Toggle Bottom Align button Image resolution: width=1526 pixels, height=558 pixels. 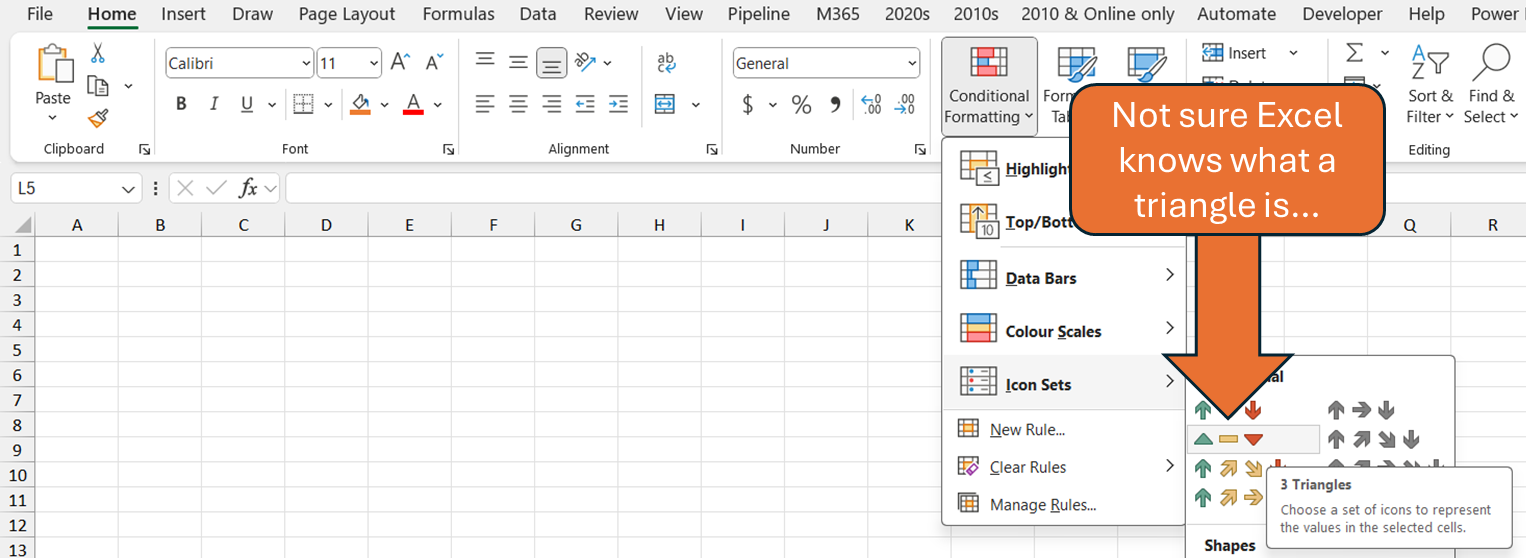[x=551, y=63]
